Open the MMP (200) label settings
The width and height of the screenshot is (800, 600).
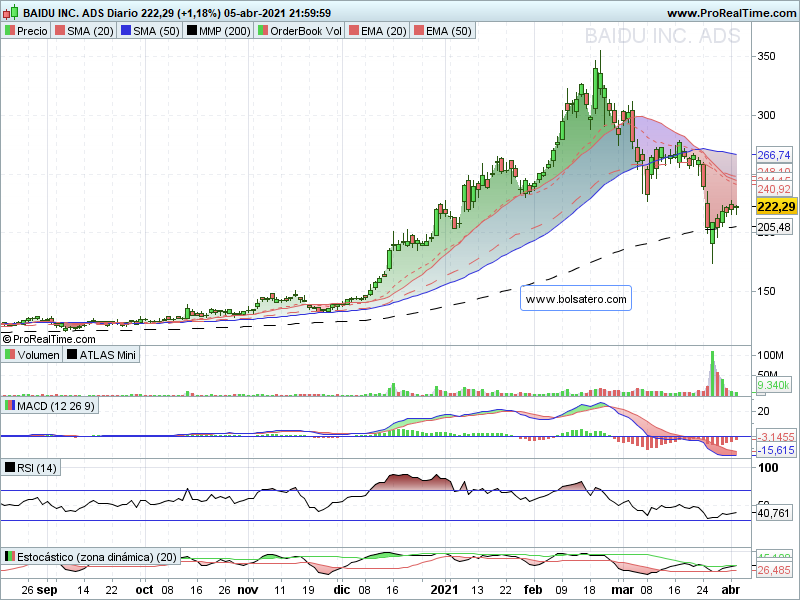[224, 31]
